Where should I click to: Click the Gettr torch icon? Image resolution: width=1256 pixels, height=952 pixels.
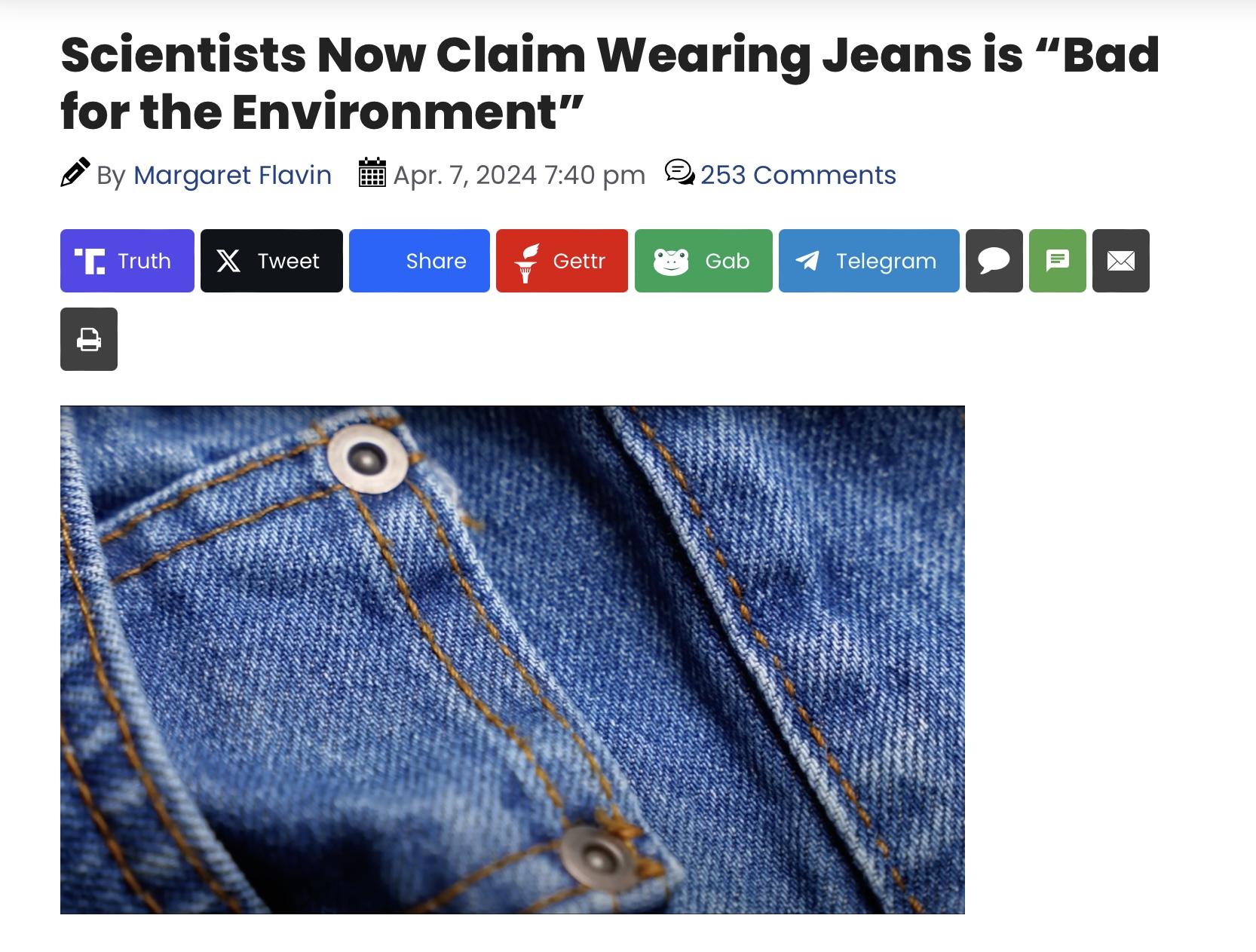[x=526, y=262]
